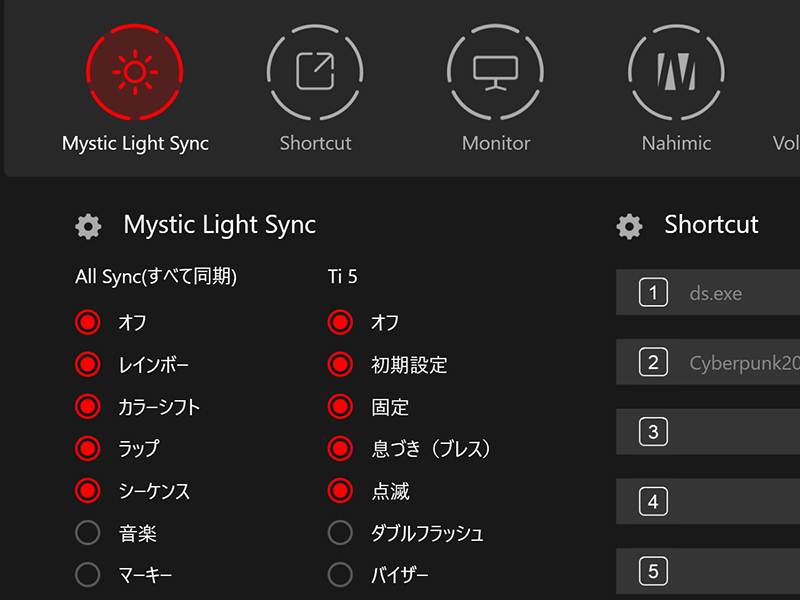Select ダブルフラッシュ option under Ti 5
The image size is (800, 600).
click(340, 532)
